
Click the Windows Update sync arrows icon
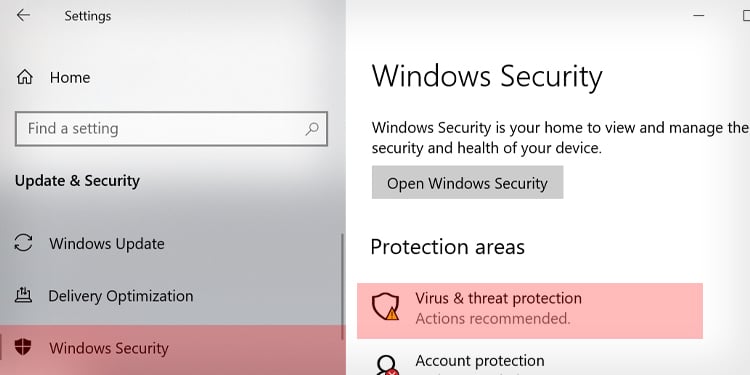[23, 243]
